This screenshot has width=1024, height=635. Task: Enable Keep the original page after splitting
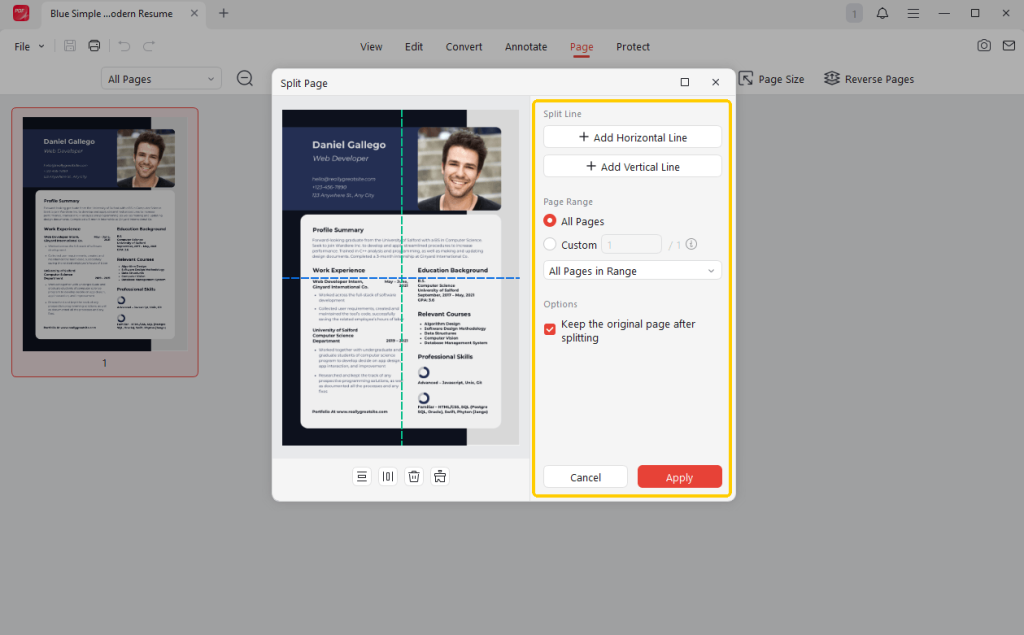pos(547,327)
